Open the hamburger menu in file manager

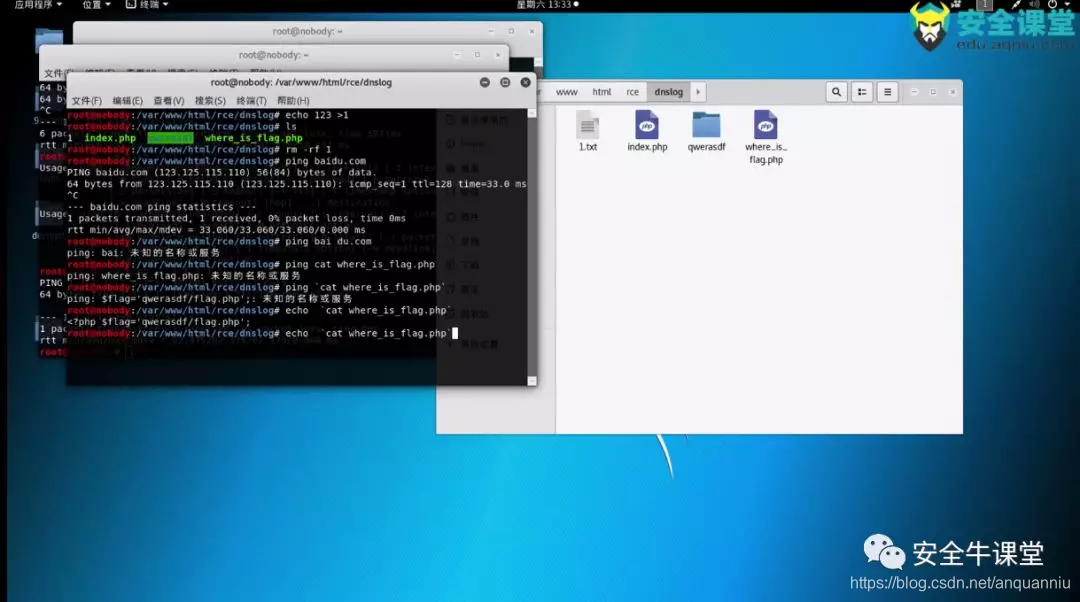coord(887,92)
